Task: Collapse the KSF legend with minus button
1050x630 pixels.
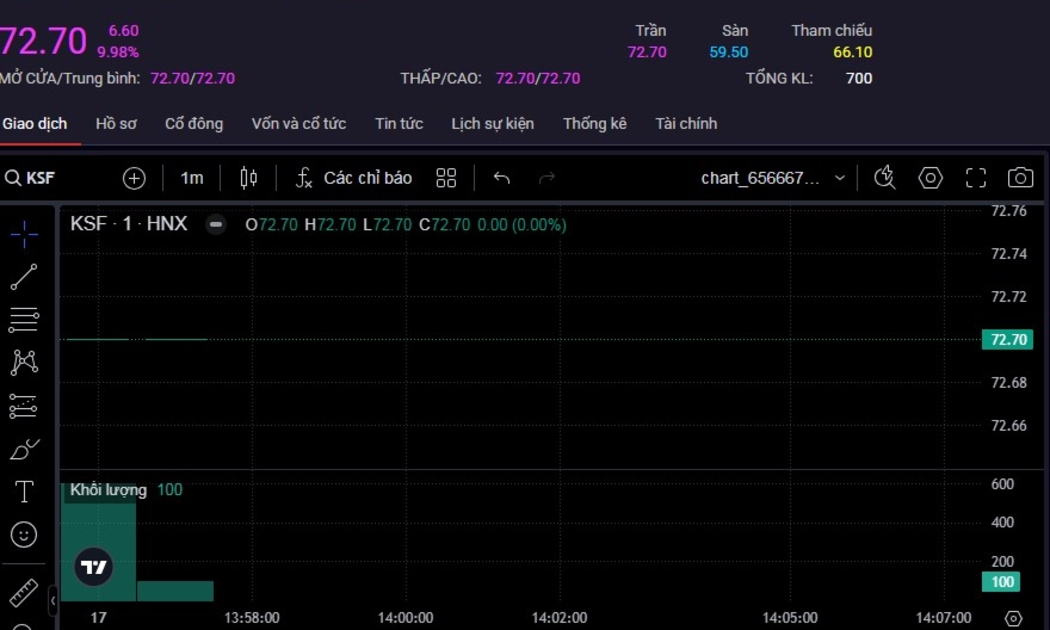Action: click(x=216, y=225)
